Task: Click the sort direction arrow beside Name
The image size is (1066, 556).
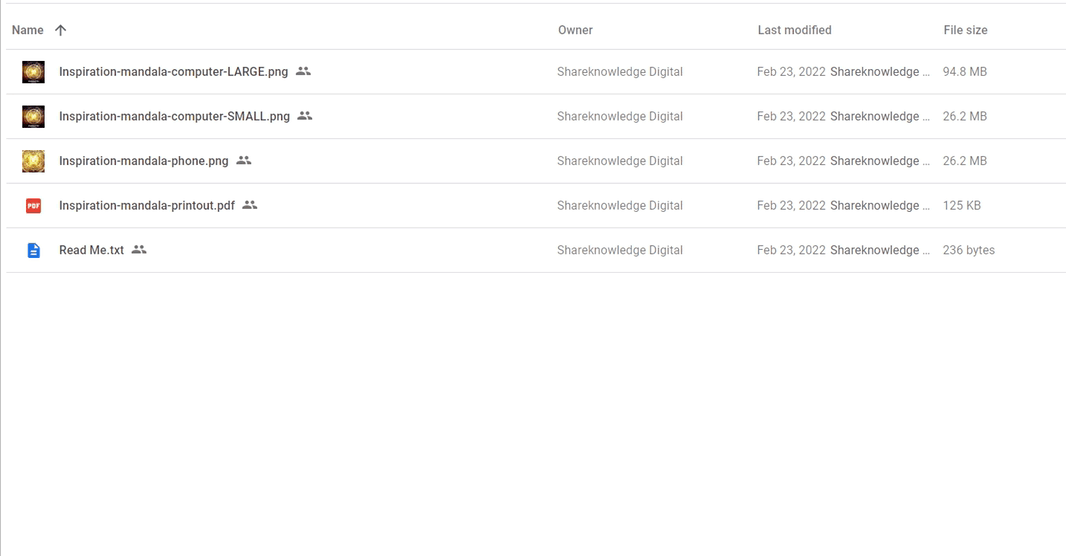Action: coord(61,30)
